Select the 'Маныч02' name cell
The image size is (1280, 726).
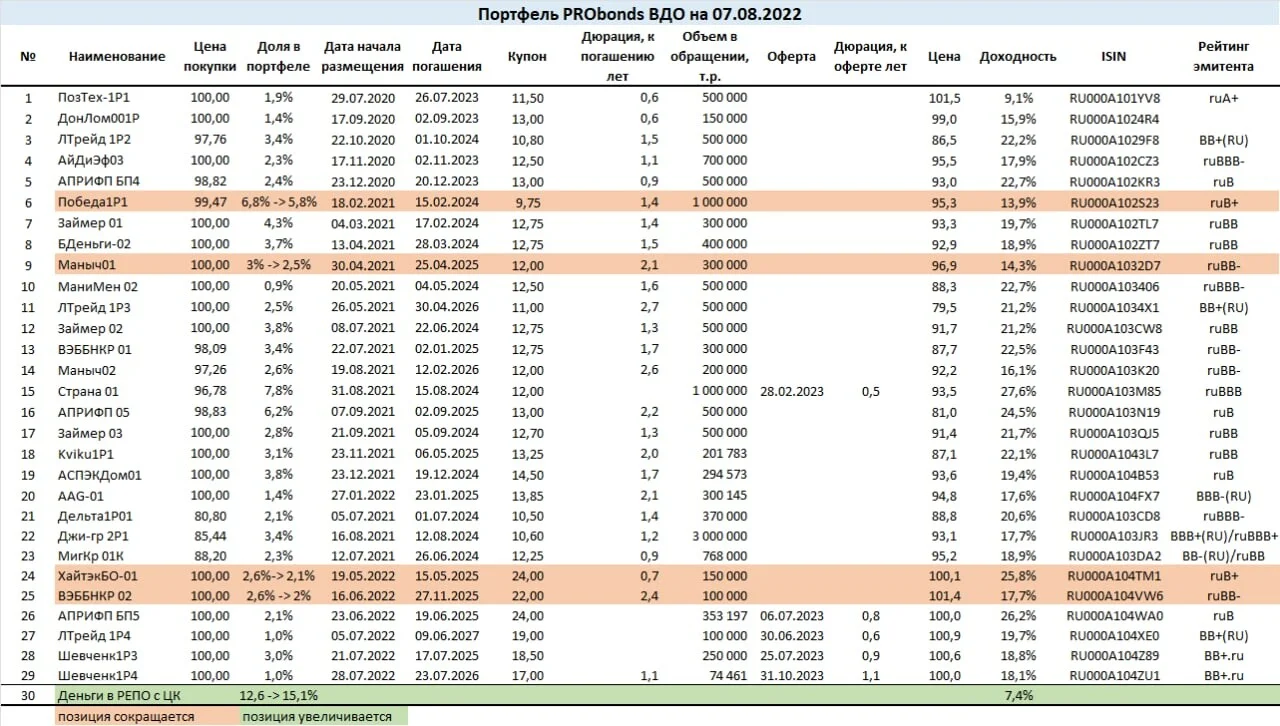click(x=85, y=371)
